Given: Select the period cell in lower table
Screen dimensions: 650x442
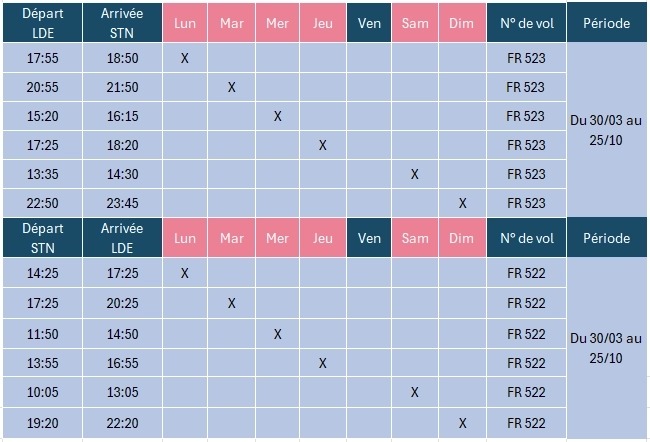Looking at the screenshot, I should 606,348.
